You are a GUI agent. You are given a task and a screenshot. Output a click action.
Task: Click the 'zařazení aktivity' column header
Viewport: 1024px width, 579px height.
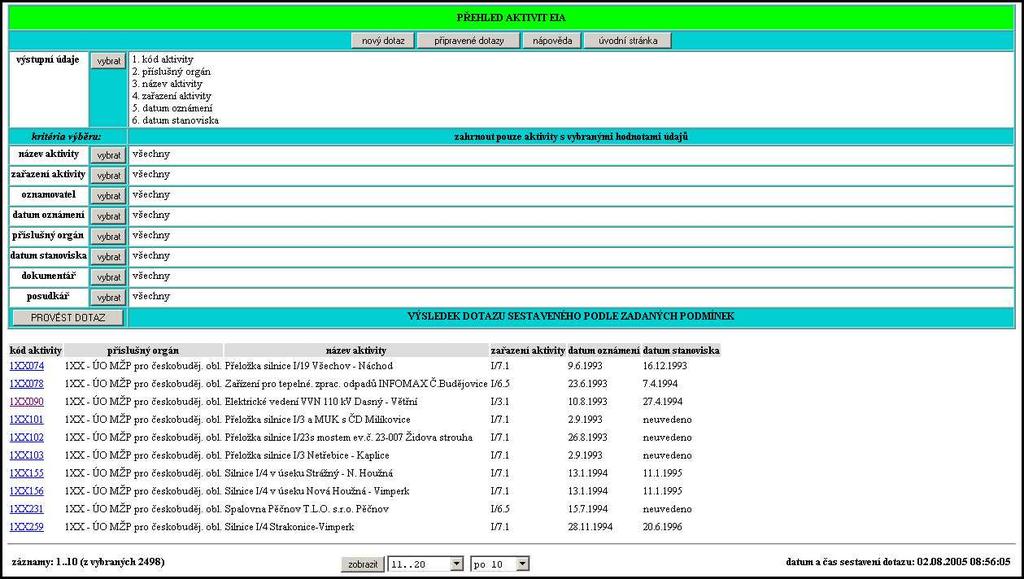[528, 351]
